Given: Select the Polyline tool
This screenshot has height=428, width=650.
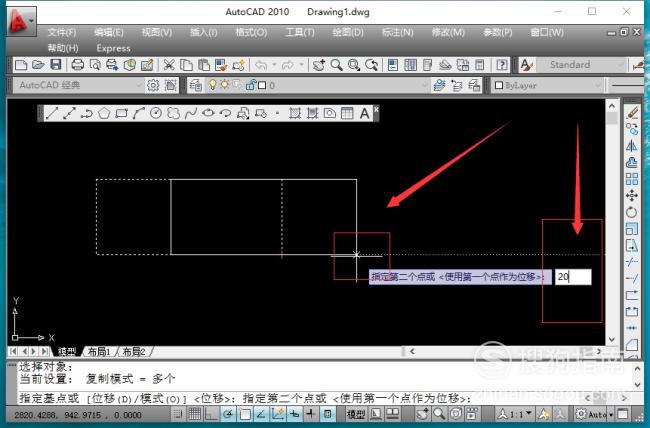Looking at the screenshot, I should [x=86, y=113].
